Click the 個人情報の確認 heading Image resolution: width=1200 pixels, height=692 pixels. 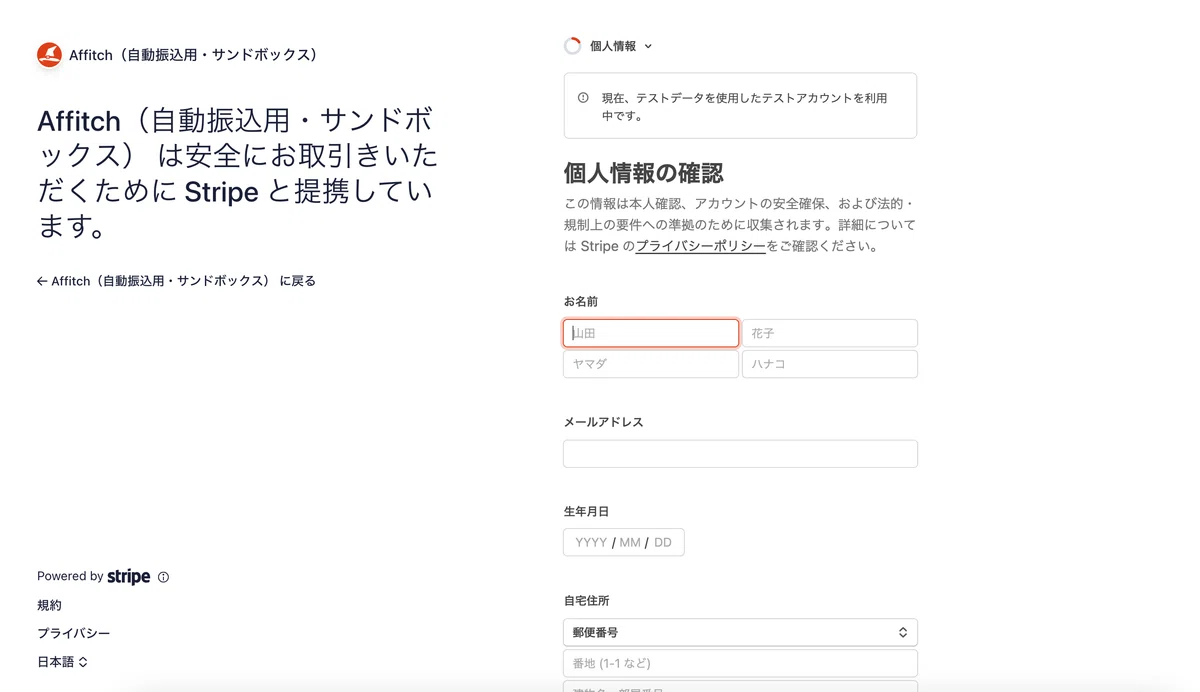click(644, 173)
